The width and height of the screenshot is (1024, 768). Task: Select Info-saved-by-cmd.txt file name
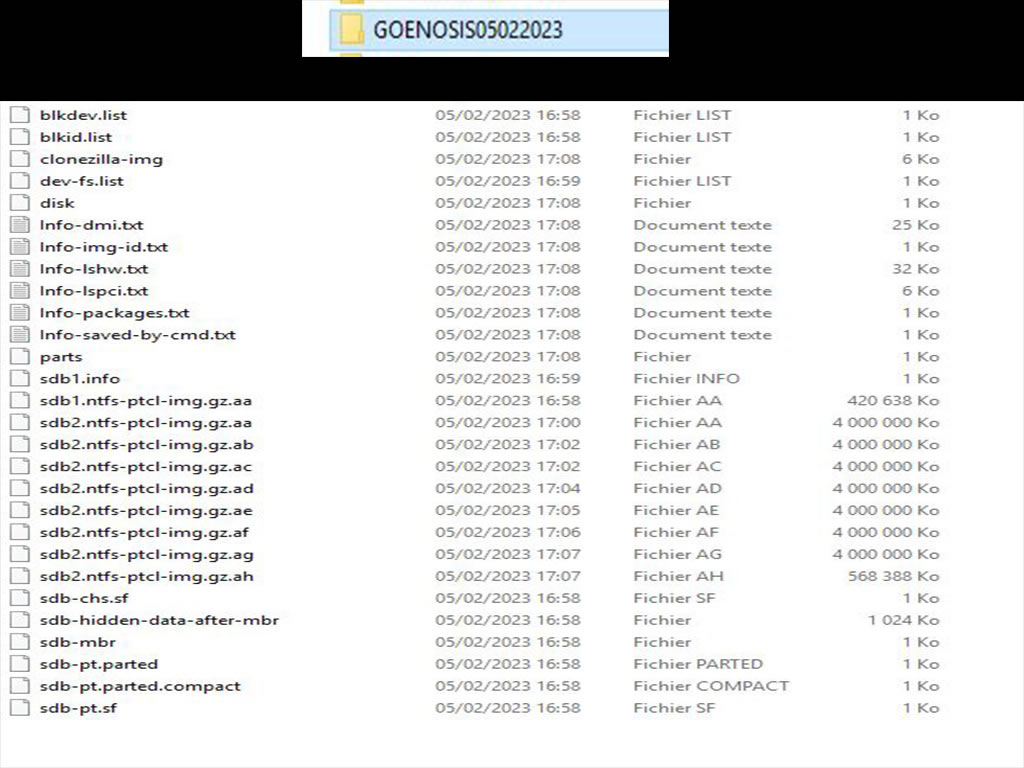pyautogui.click(x=138, y=335)
